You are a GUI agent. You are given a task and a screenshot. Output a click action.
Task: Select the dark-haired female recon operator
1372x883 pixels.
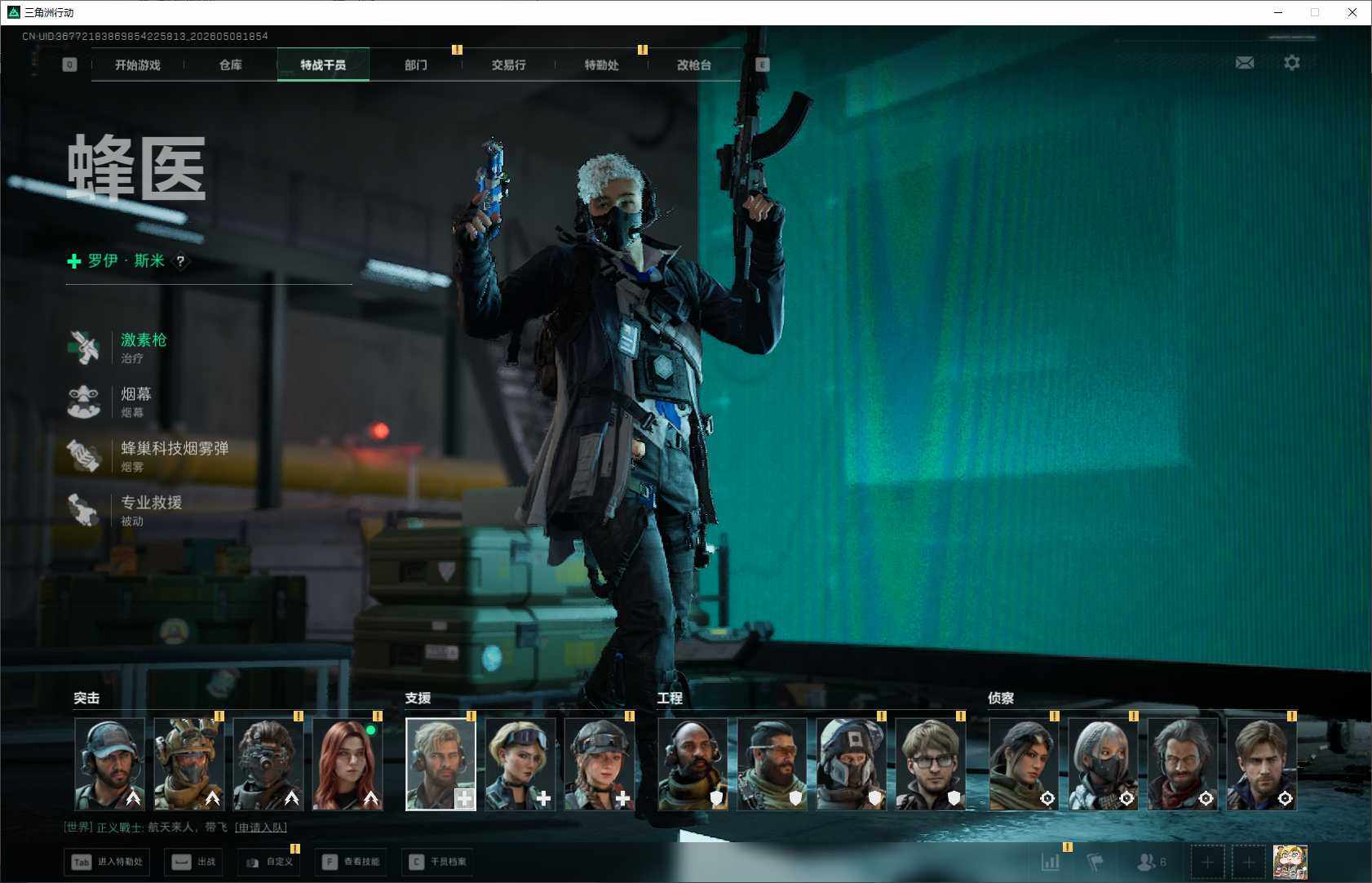click(x=1024, y=764)
